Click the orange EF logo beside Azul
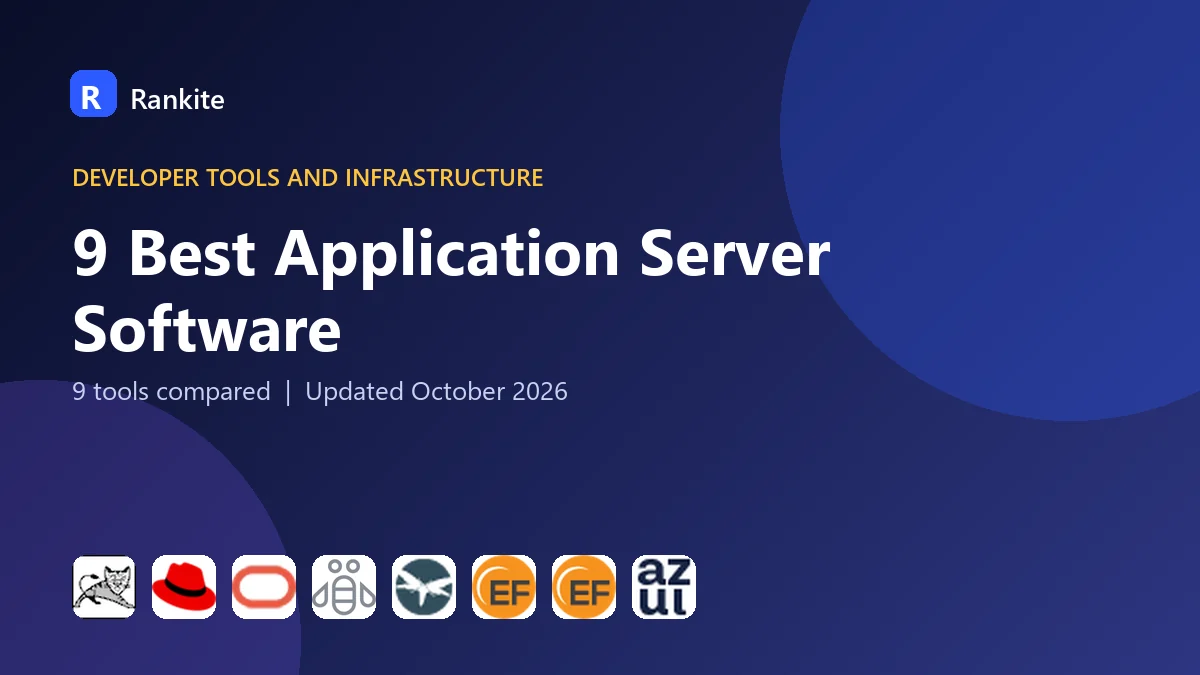Screen dimensions: 1200x675 pyautogui.click(x=584, y=587)
